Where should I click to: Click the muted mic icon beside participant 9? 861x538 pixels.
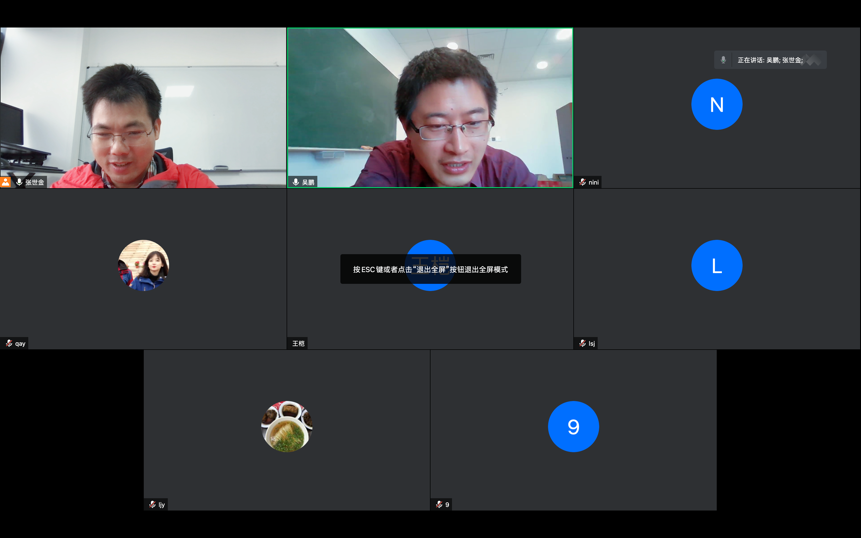[439, 504]
